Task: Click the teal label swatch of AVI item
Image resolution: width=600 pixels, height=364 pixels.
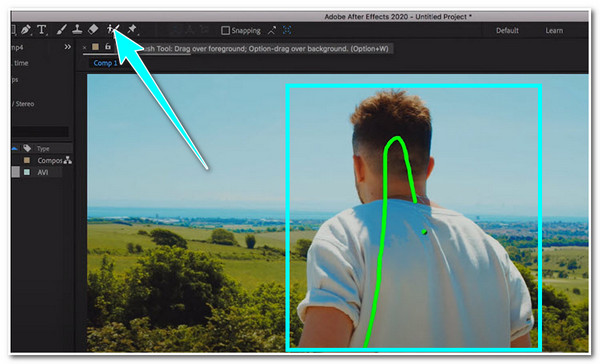Action: click(27, 172)
